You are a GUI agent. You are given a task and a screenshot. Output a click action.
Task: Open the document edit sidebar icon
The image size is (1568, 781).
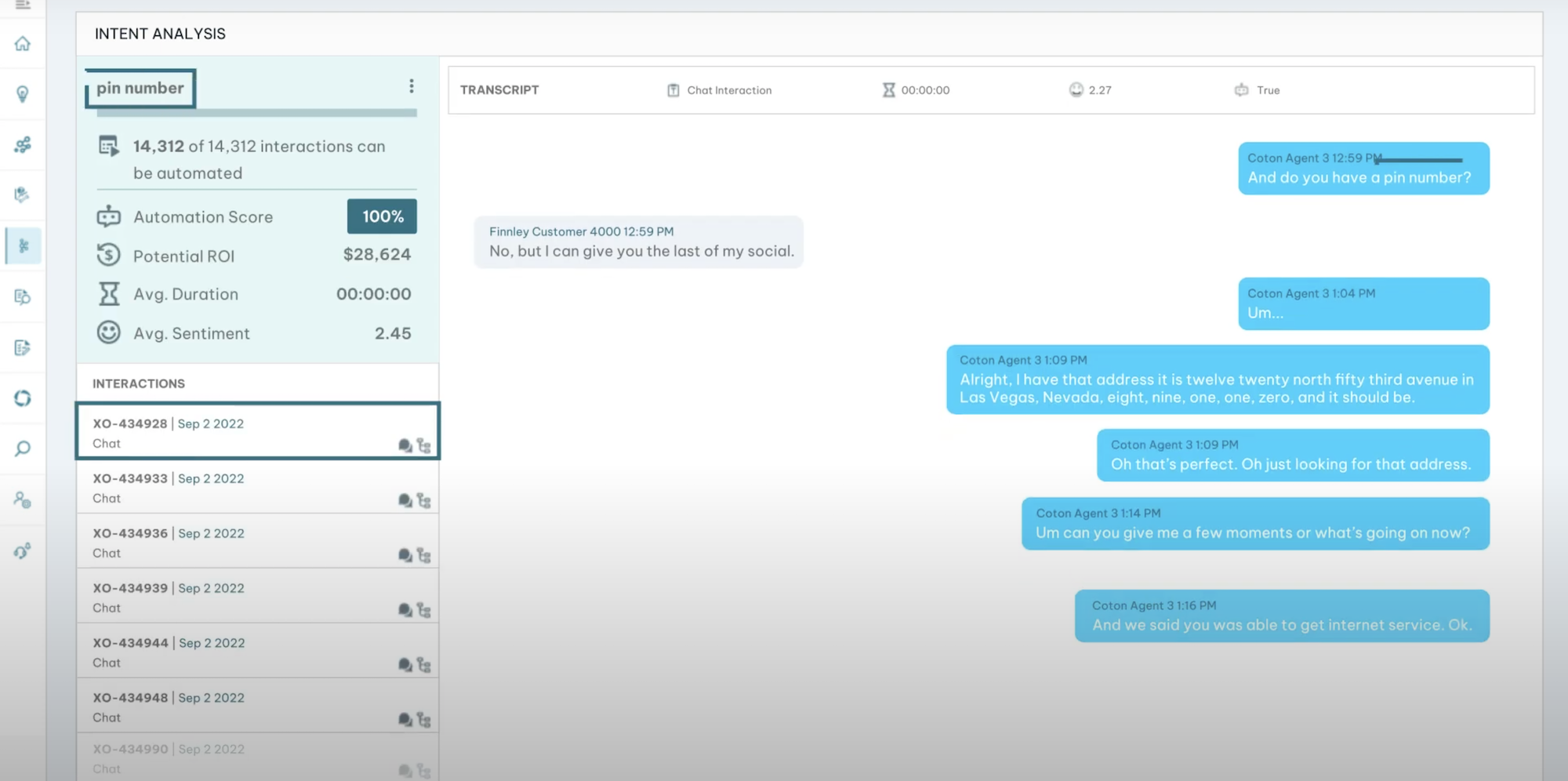pyautogui.click(x=23, y=347)
